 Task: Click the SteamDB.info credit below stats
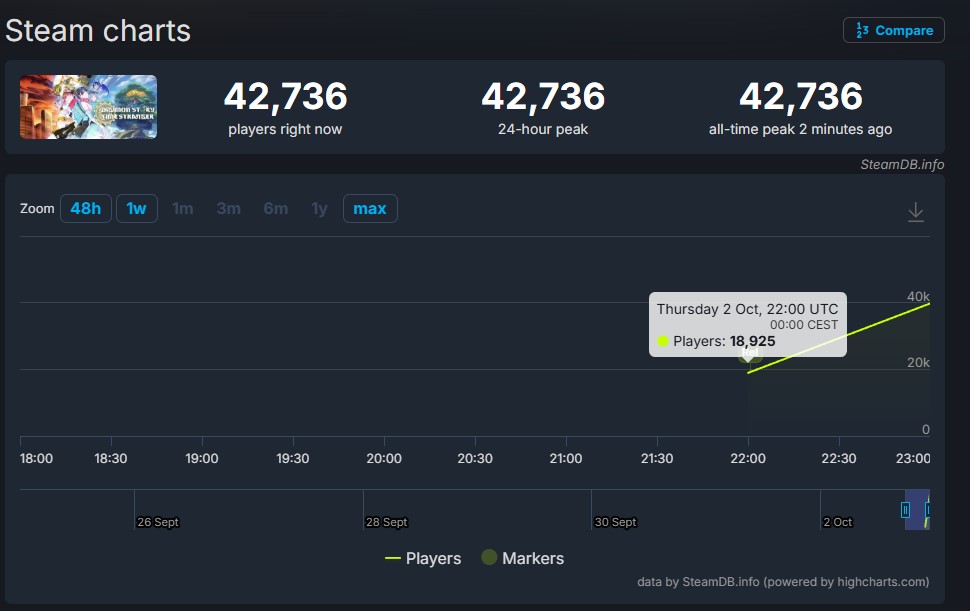[x=902, y=164]
